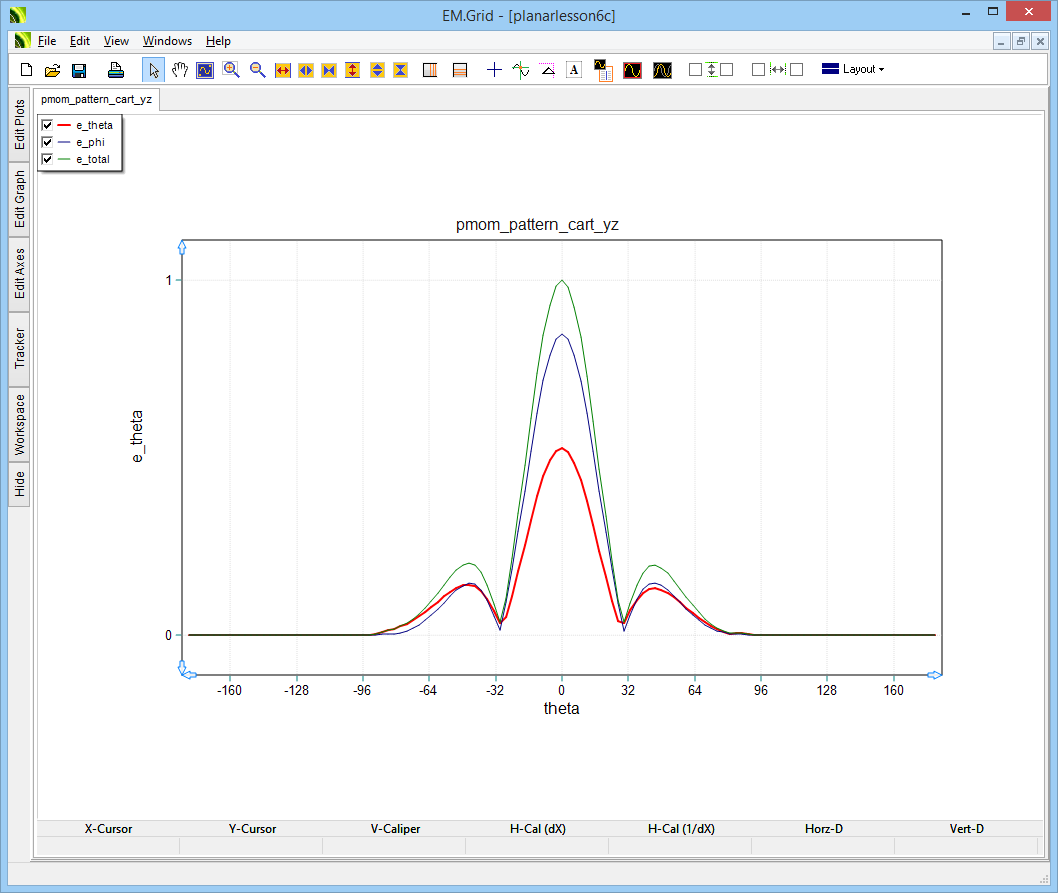Toggle the e_phi plot visibility checkbox
Screen dimensions: 1058x893
[47, 142]
